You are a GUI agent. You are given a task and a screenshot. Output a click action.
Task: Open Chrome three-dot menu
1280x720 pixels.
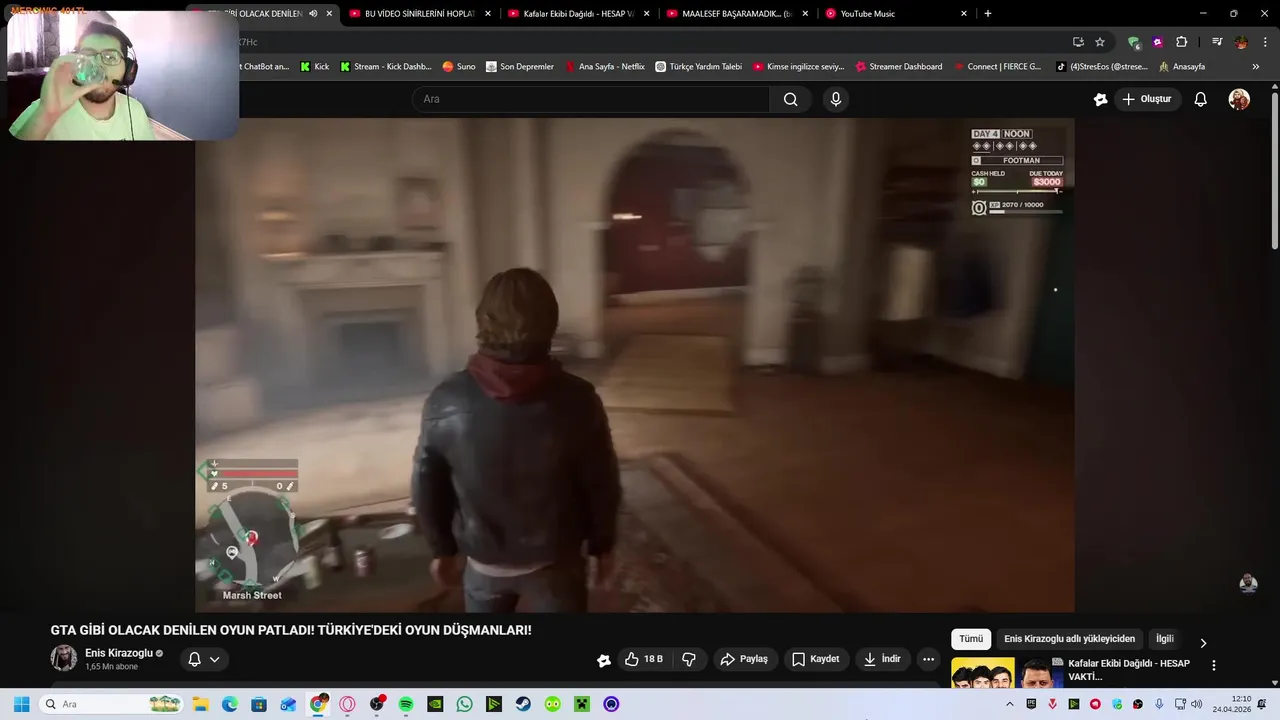tap(1265, 42)
